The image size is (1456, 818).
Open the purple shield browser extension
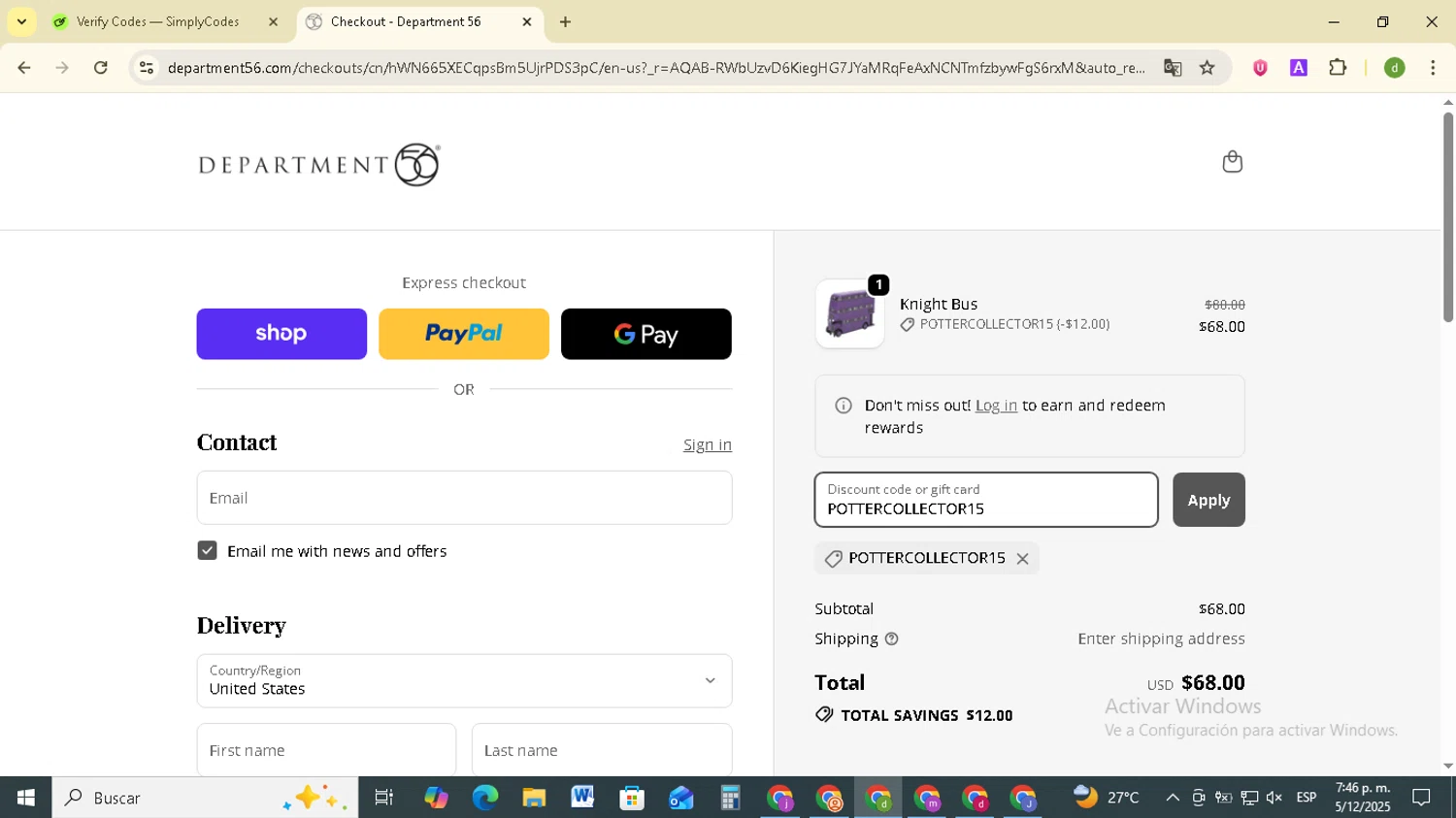tap(1260, 68)
